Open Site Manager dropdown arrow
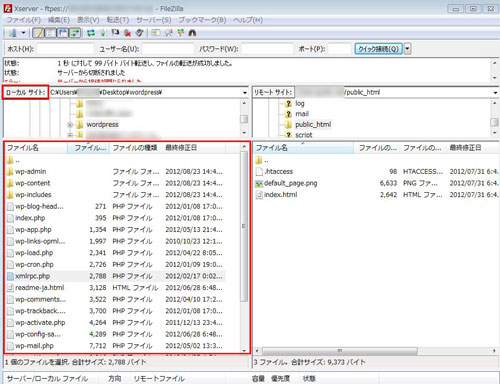The image size is (500, 384). point(23,33)
